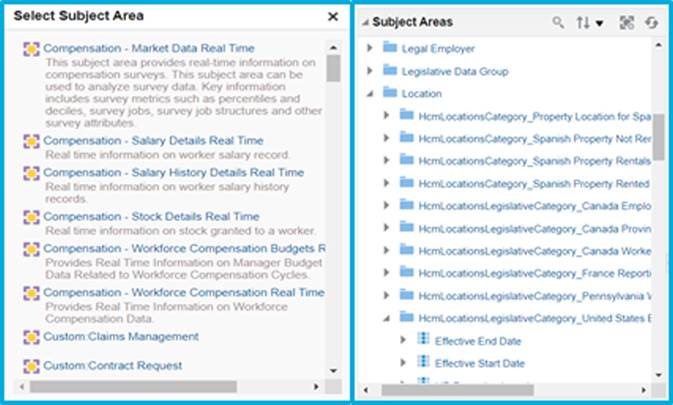
Task: Click the Subject Areas vertical scrollbar thumb
Action: click(658, 137)
